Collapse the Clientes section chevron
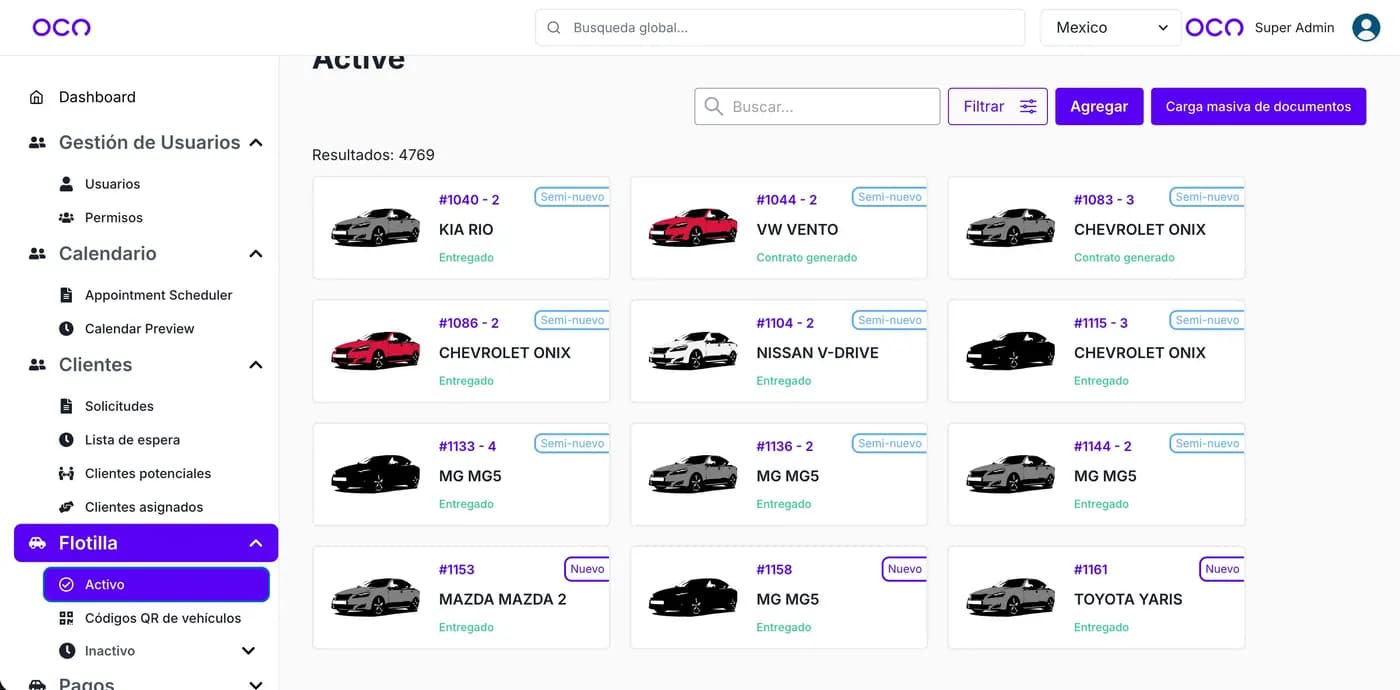 click(256, 365)
